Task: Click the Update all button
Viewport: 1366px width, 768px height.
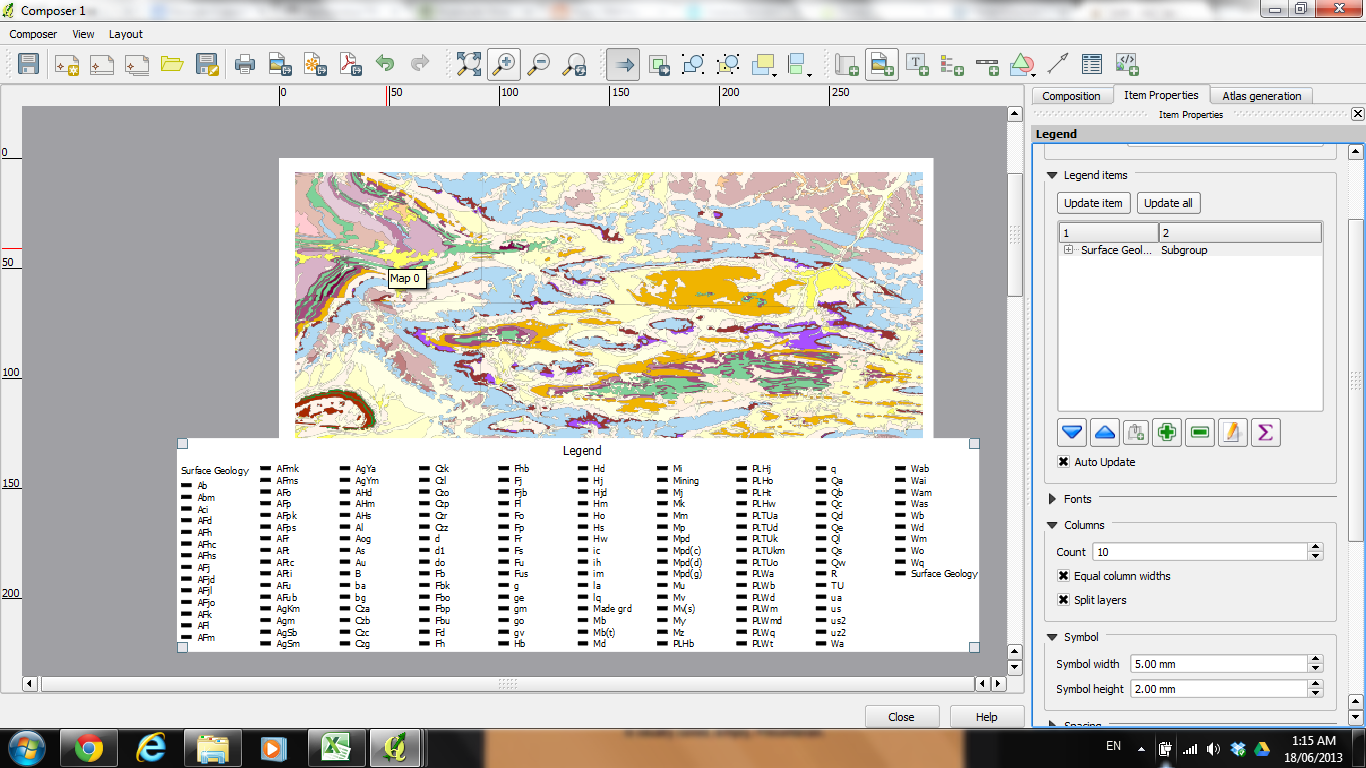Action: (1168, 203)
